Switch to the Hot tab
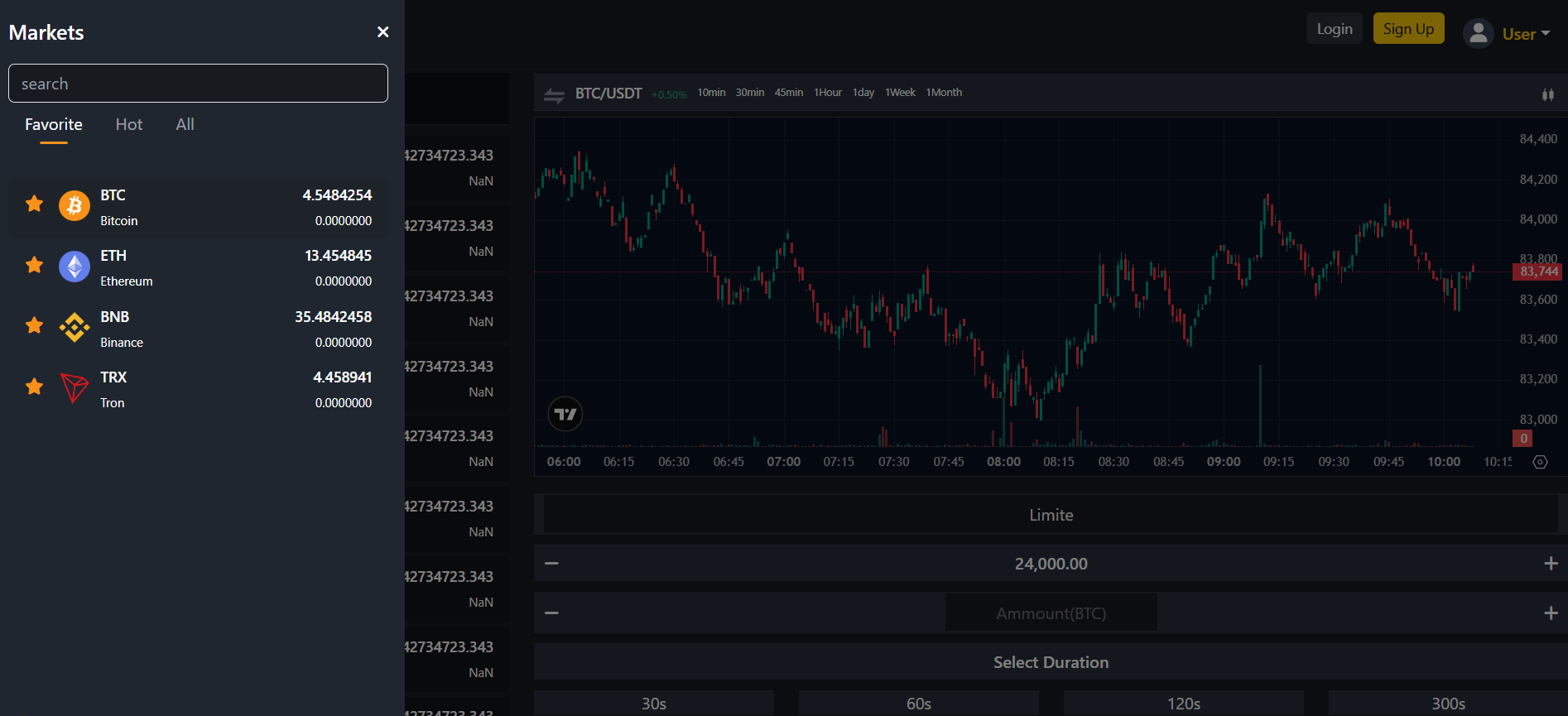The width and height of the screenshot is (1568, 716). coord(129,124)
